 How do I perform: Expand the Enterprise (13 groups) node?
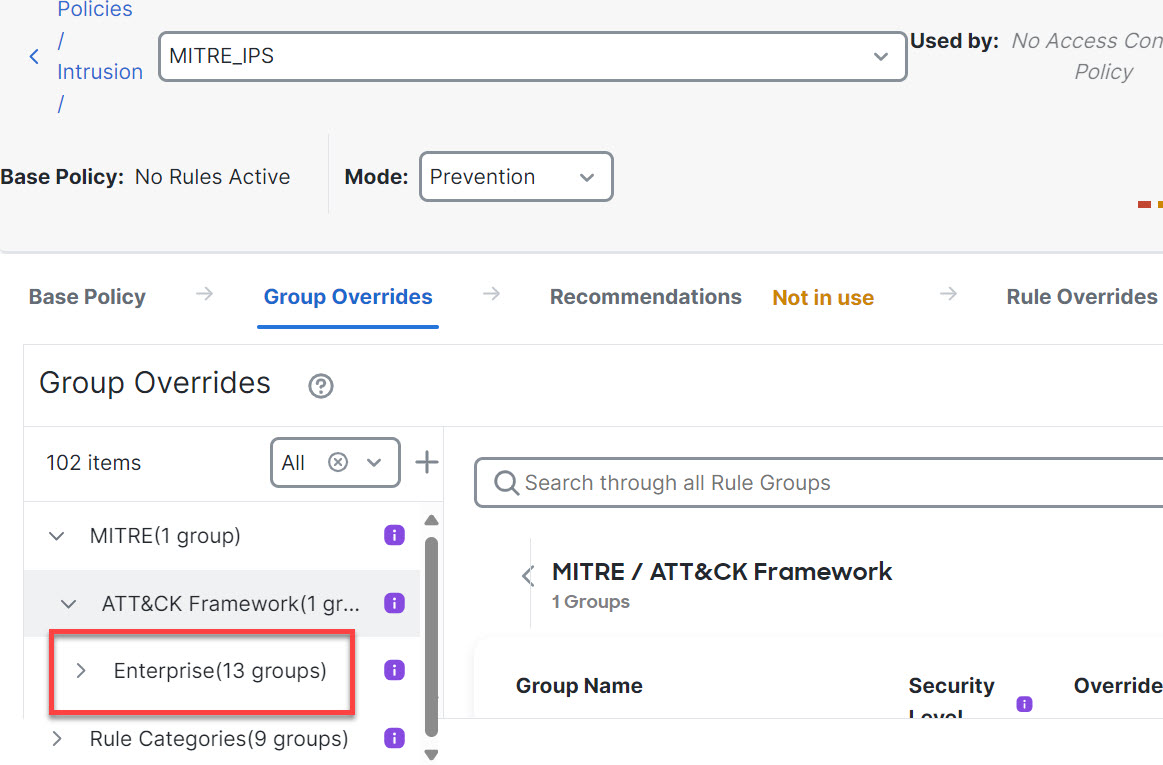(x=82, y=670)
